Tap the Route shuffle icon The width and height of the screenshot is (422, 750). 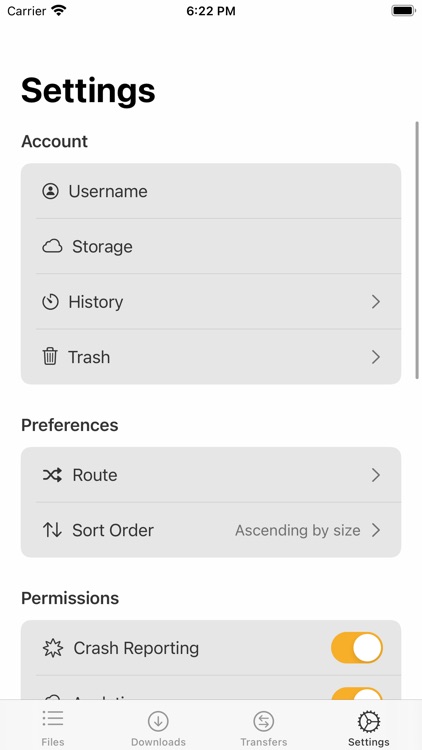click(x=52, y=475)
